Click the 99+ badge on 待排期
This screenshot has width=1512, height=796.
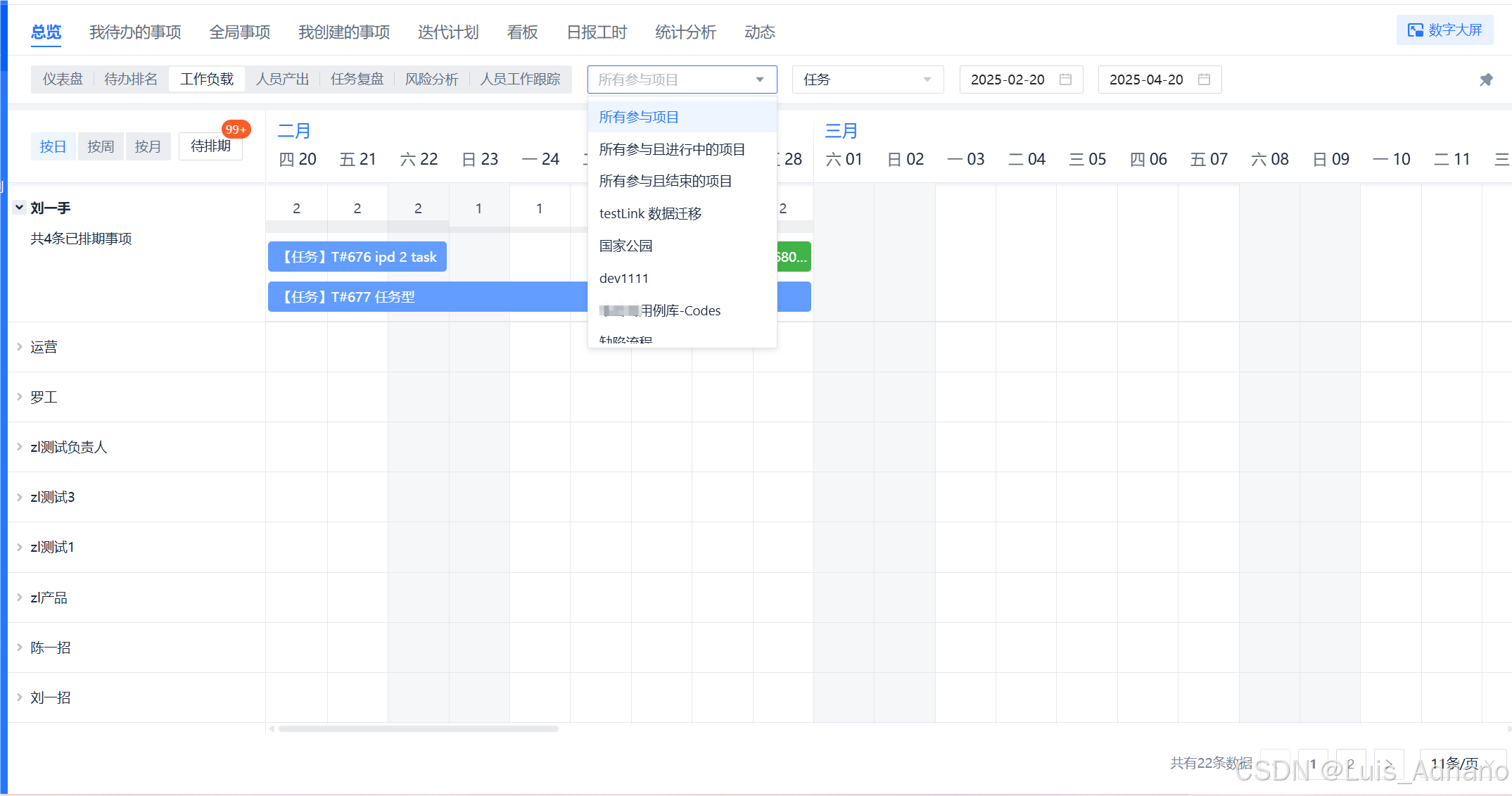point(235,129)
